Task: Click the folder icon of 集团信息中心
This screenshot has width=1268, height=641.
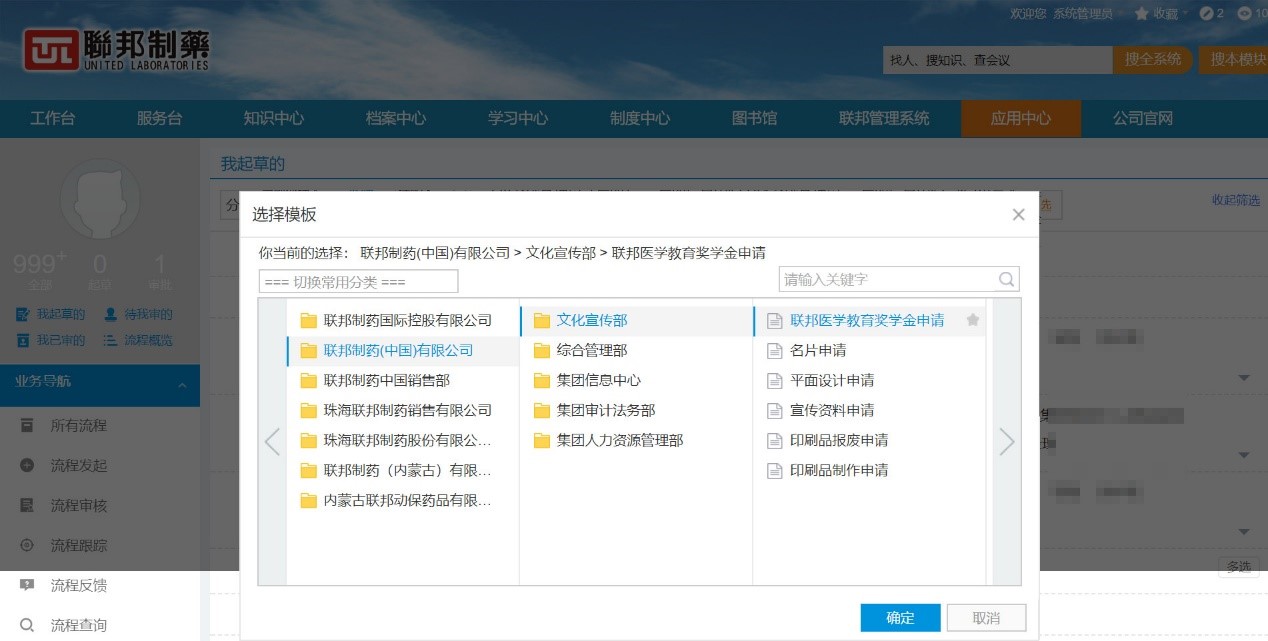Action: [542, 381]
